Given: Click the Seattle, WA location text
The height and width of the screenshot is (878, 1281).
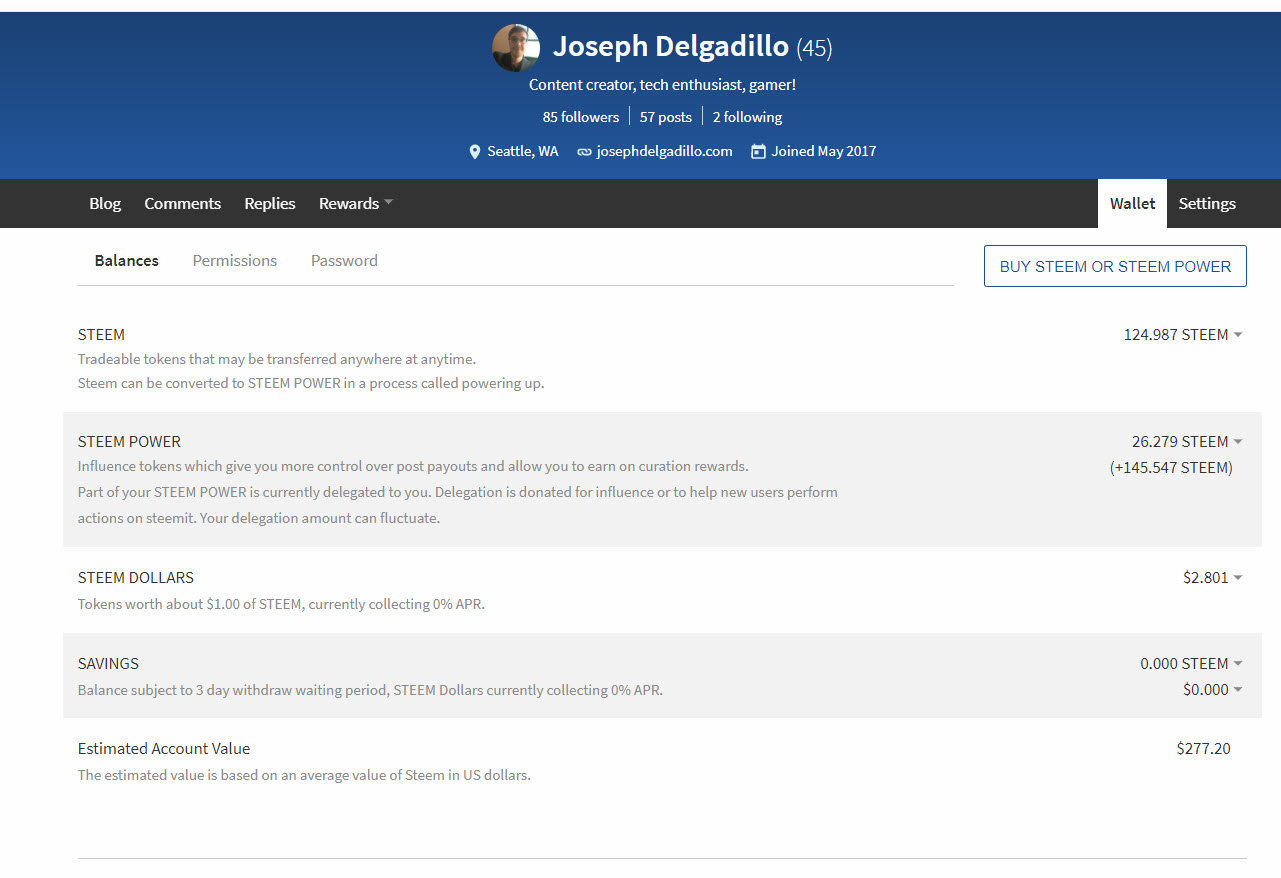Looking at the screenshot, I should [x=523, y=151].
